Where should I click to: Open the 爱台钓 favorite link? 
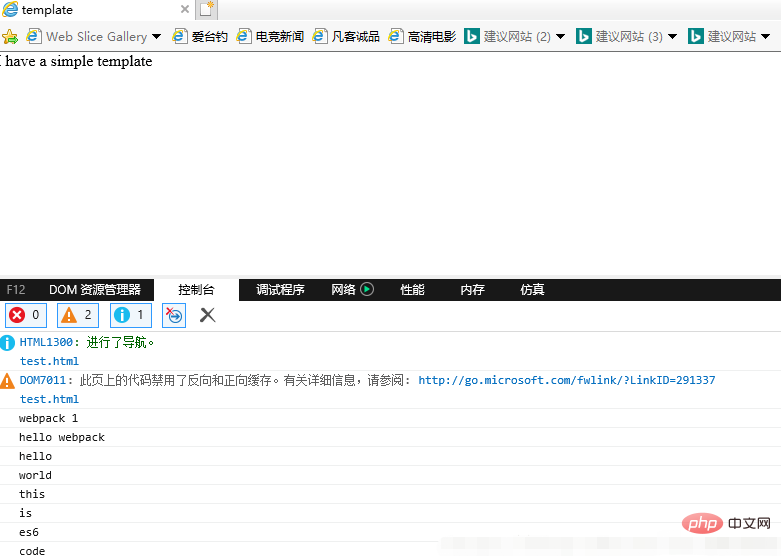[210, 36]
